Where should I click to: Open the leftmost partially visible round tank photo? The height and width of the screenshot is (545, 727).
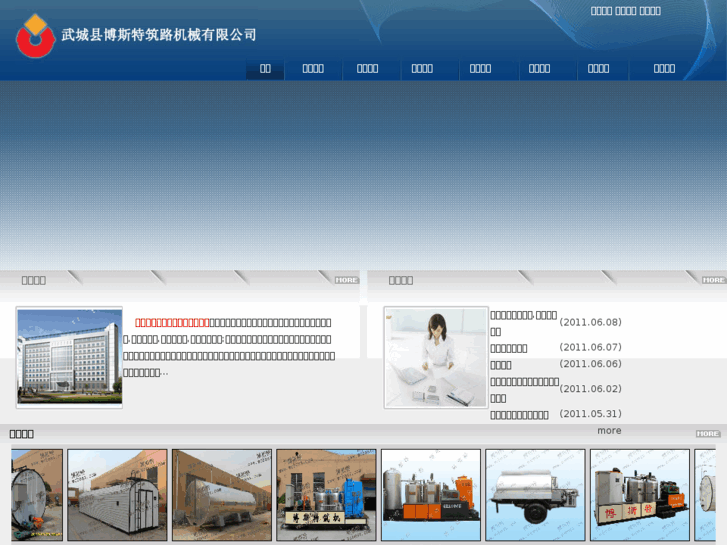pyautogui.click(x=37, y=495)
